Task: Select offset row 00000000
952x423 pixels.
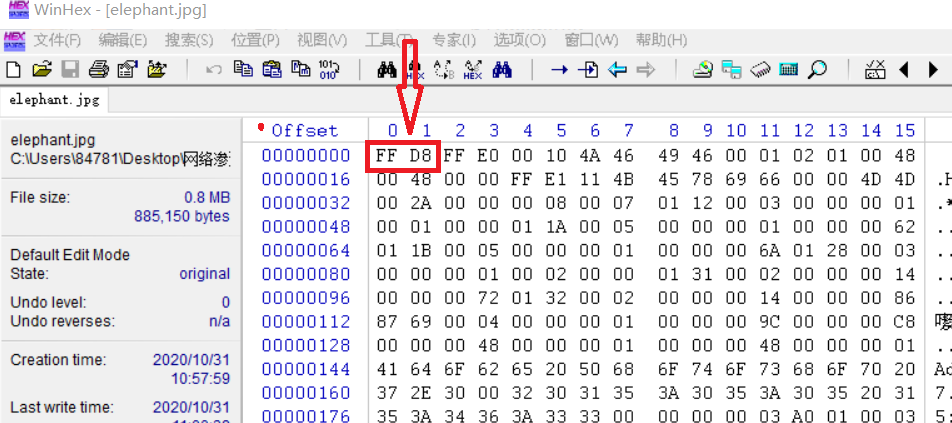Action: [305, 156]
